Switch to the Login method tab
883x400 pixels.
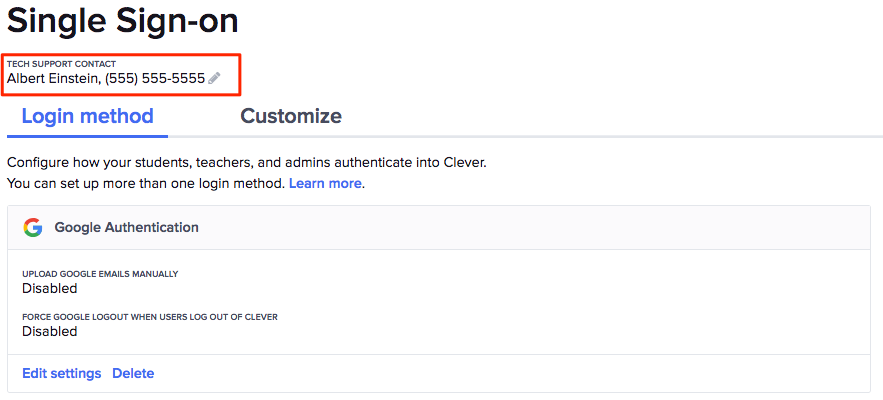(88, 116)
